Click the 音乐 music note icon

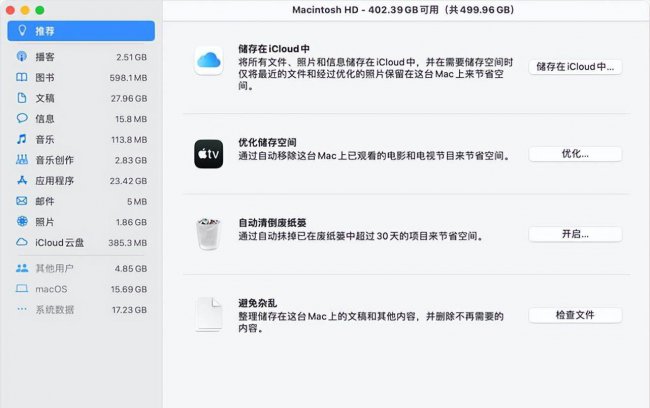click(22, 139)
